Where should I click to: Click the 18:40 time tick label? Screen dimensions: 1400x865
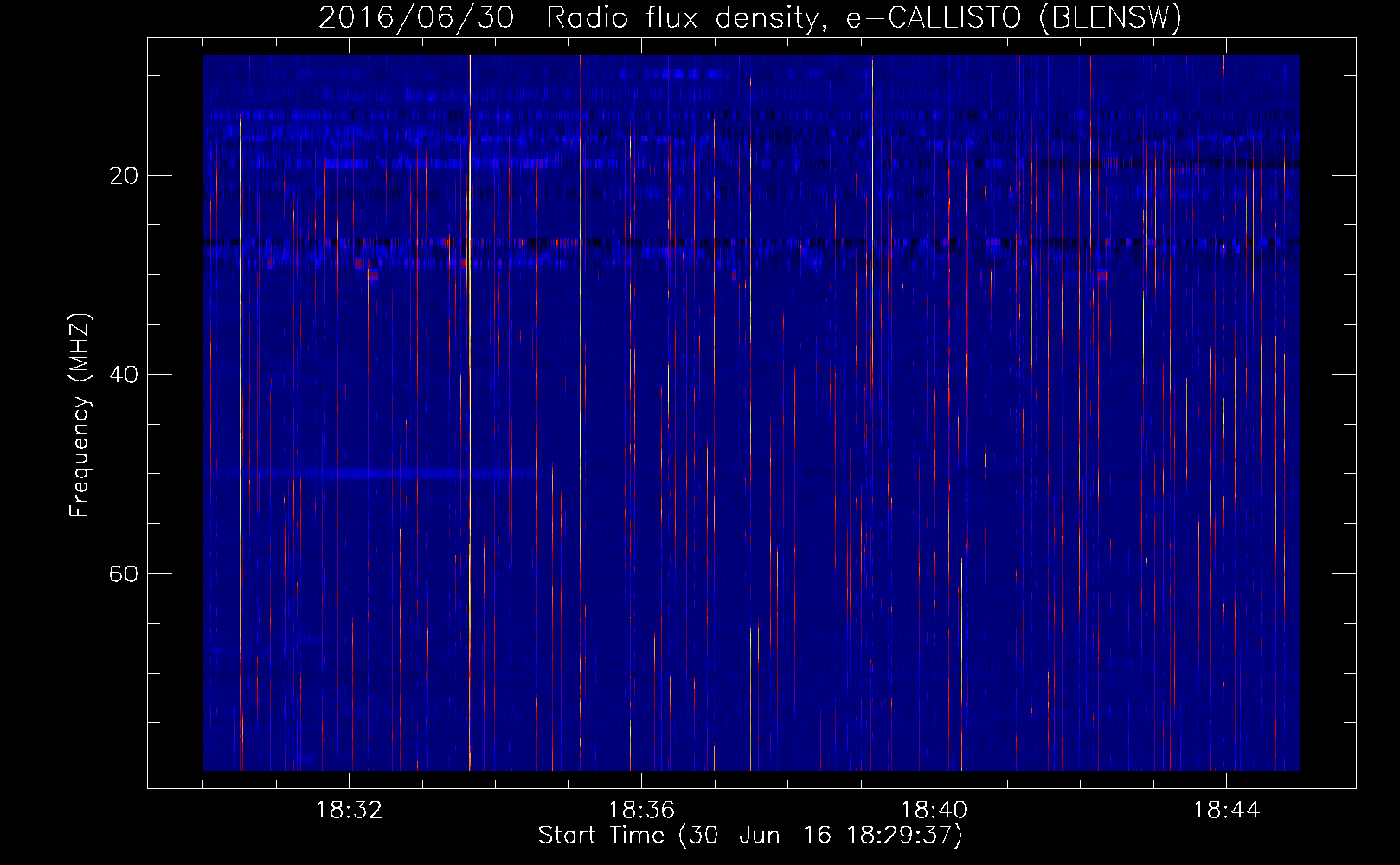(934, 811)
